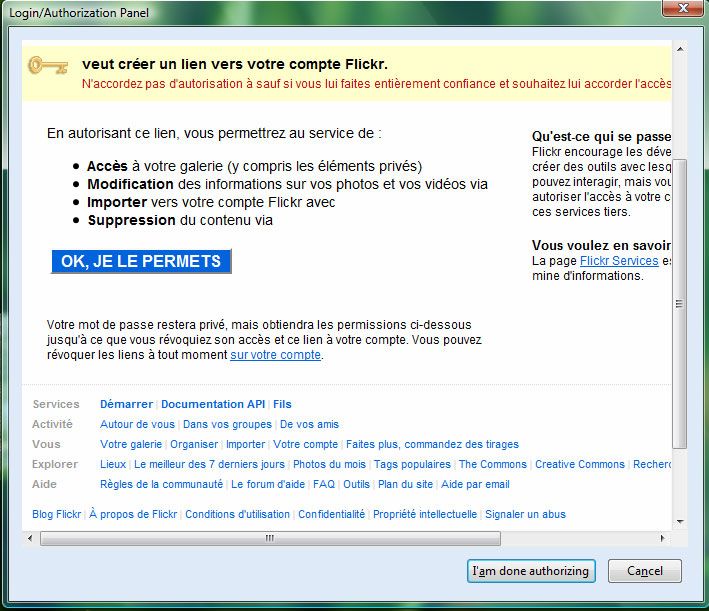Open Le meilleur des 7 derniers jours
The height and width of the screenshot is (611, 709).
pos(209,464)
